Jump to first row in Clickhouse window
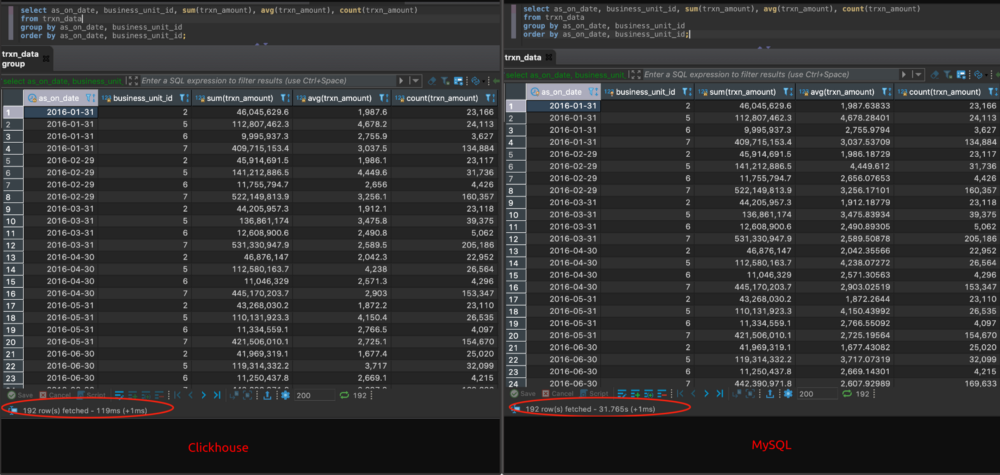 [177, 395]
